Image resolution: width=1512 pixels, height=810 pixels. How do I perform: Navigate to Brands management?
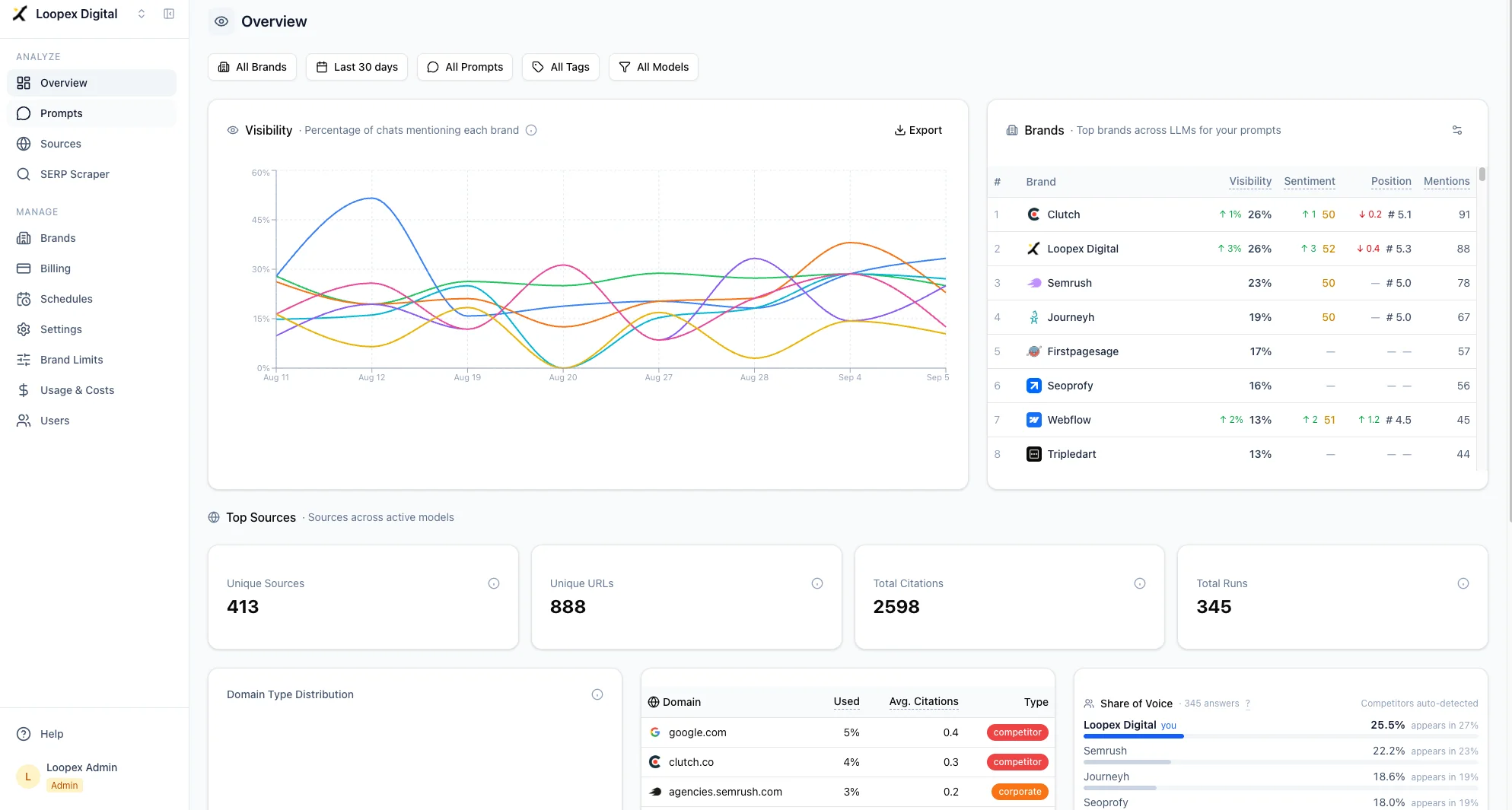(91, 238)
